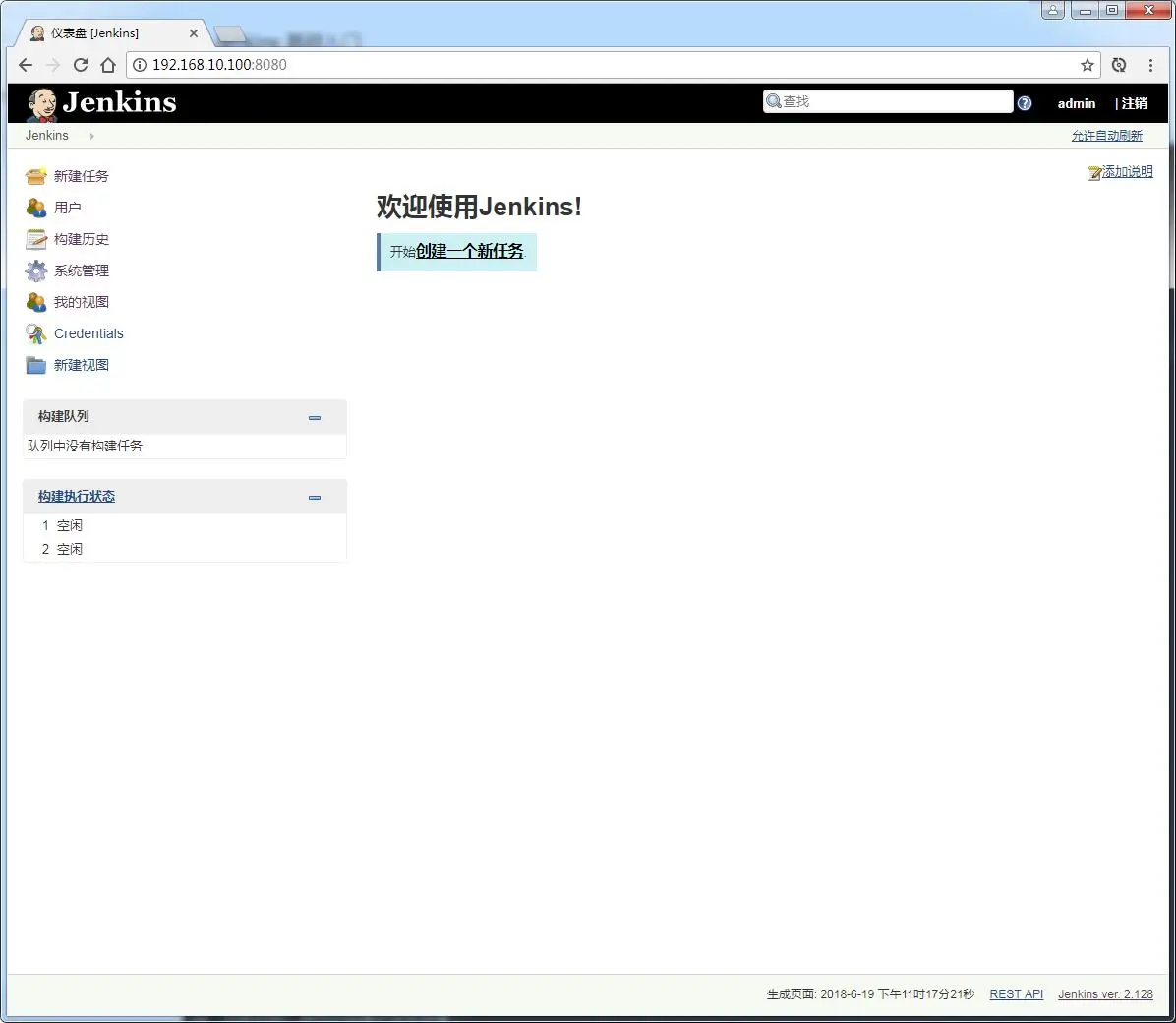This screenshot has width=1176, height=1023.
Task: Open 我的视图 sidebar link
Action: [x=81, y=302]
